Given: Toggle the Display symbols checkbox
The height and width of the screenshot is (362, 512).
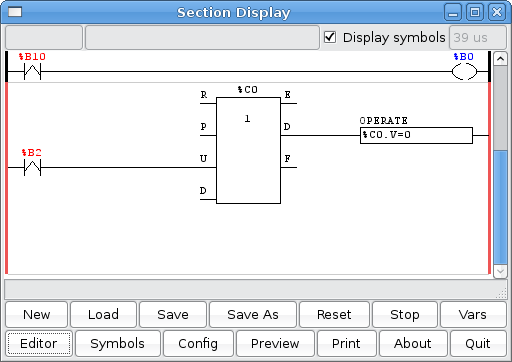Looking at the screenshot, I should click(330, 37).
